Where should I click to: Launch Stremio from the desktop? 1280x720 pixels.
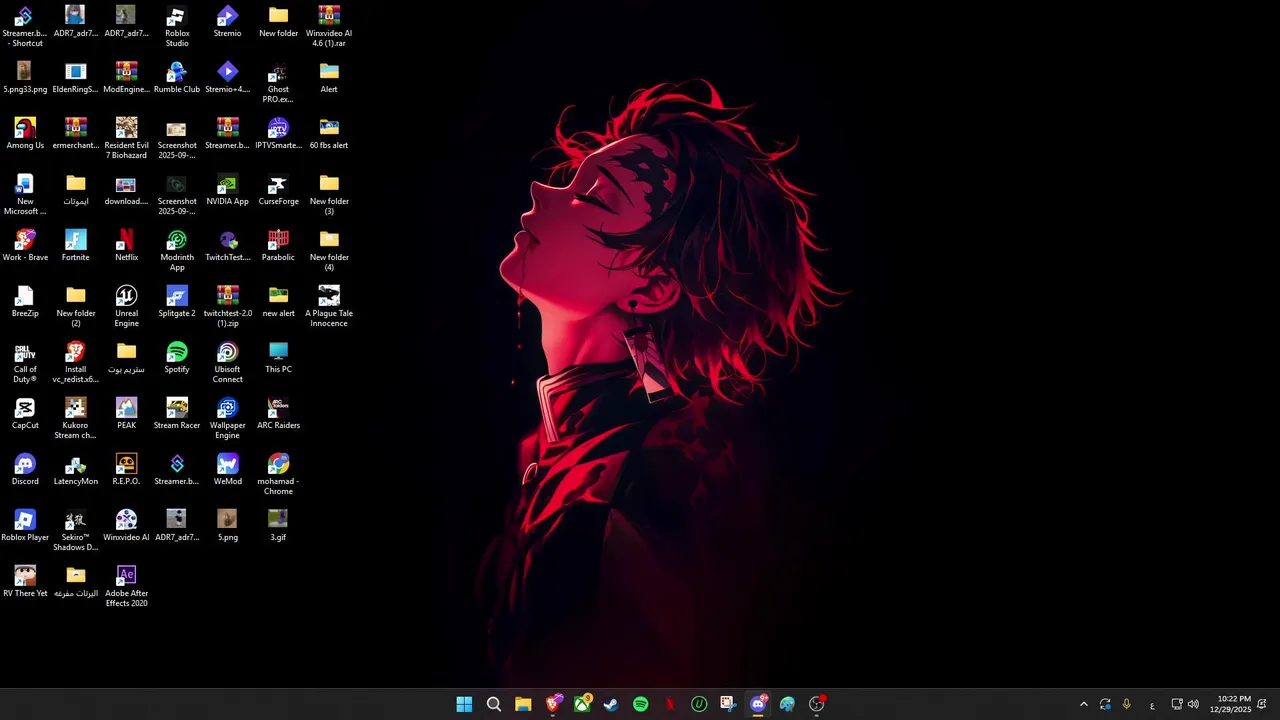(227, 22)
